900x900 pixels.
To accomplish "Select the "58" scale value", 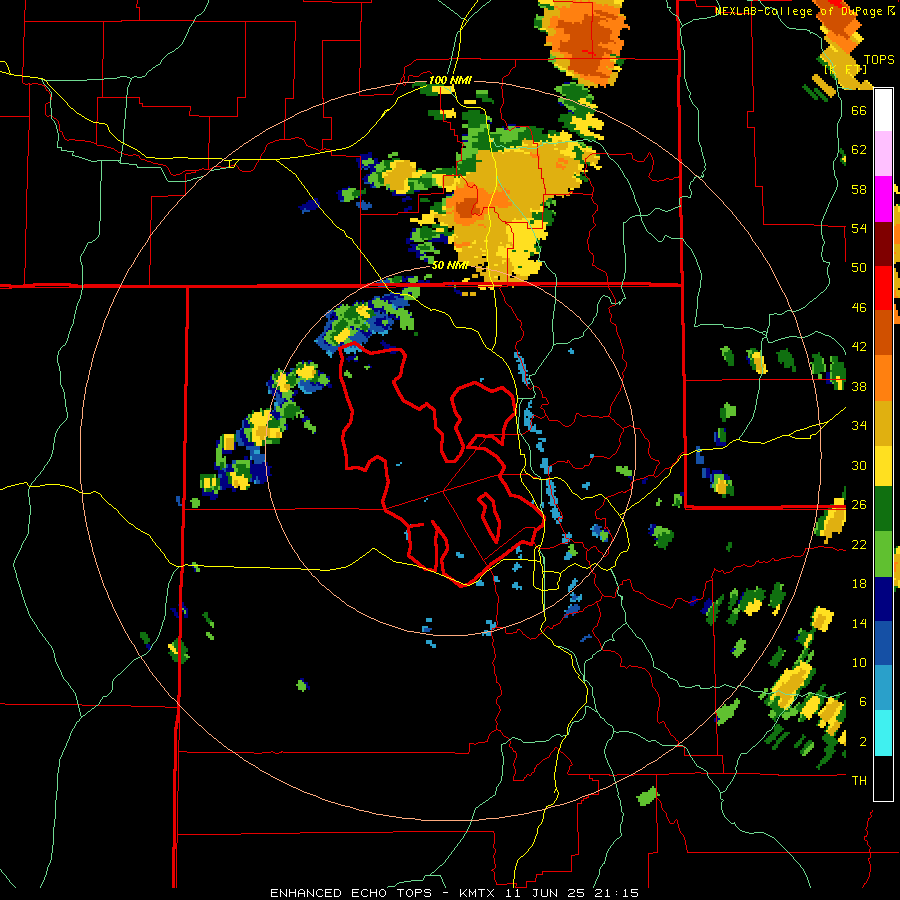I will click(859, 189).
